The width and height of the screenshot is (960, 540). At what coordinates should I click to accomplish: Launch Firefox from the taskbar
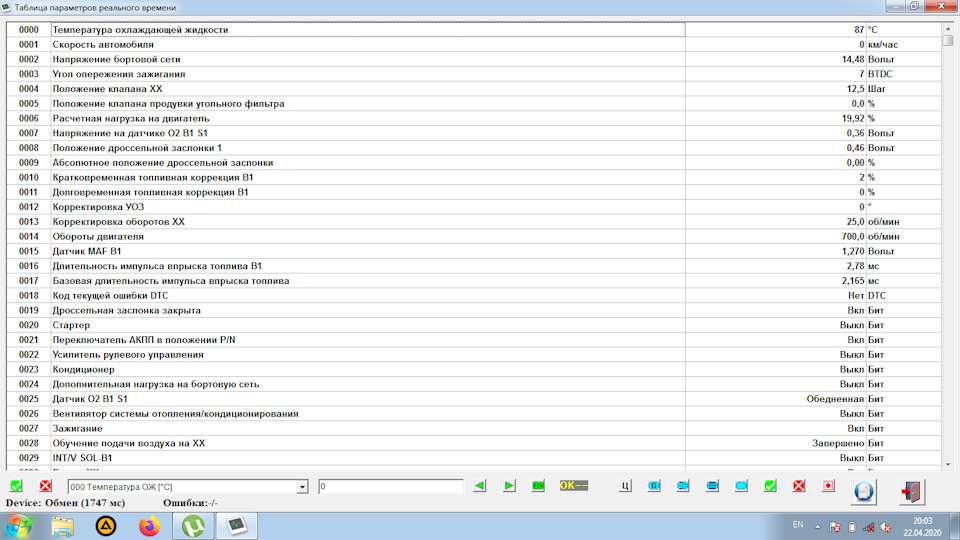149,527
